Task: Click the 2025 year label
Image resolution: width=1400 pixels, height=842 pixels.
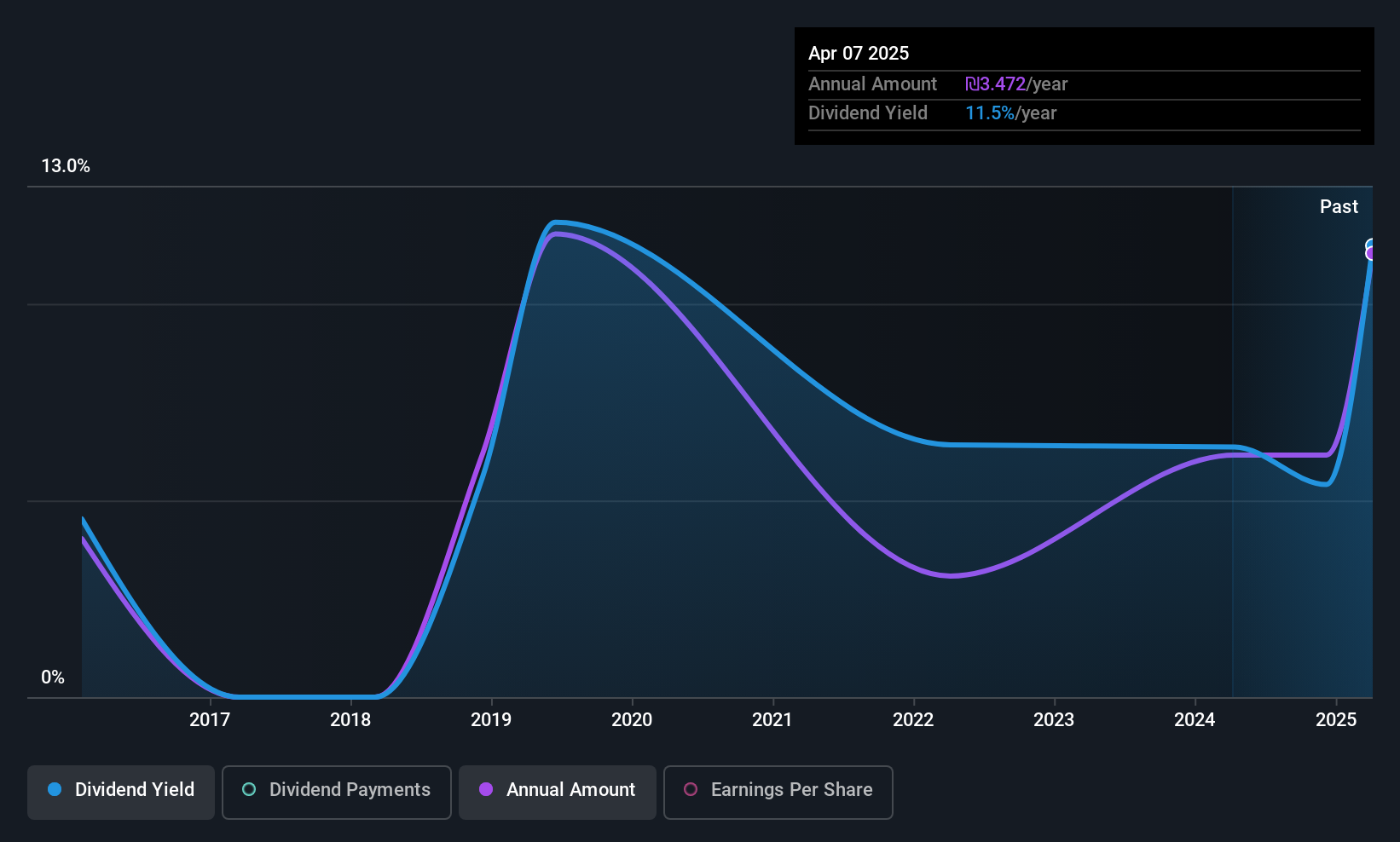Action: 1336,720
